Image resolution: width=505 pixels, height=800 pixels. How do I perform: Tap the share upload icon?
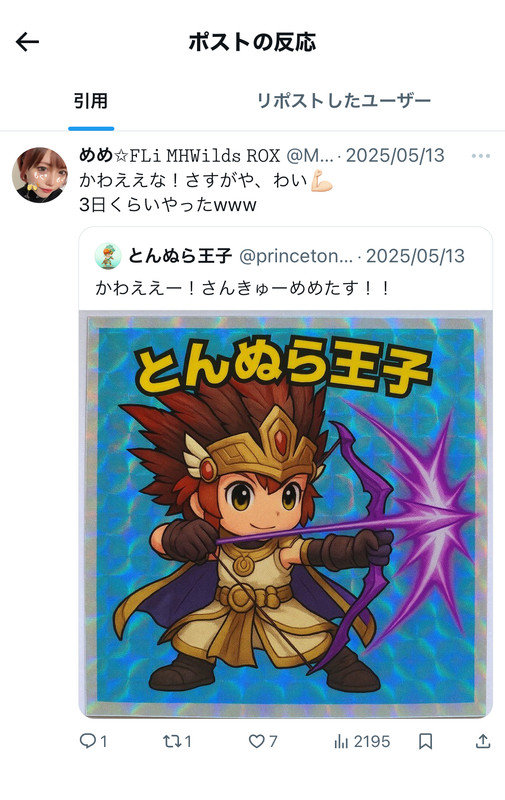[483, 741]
